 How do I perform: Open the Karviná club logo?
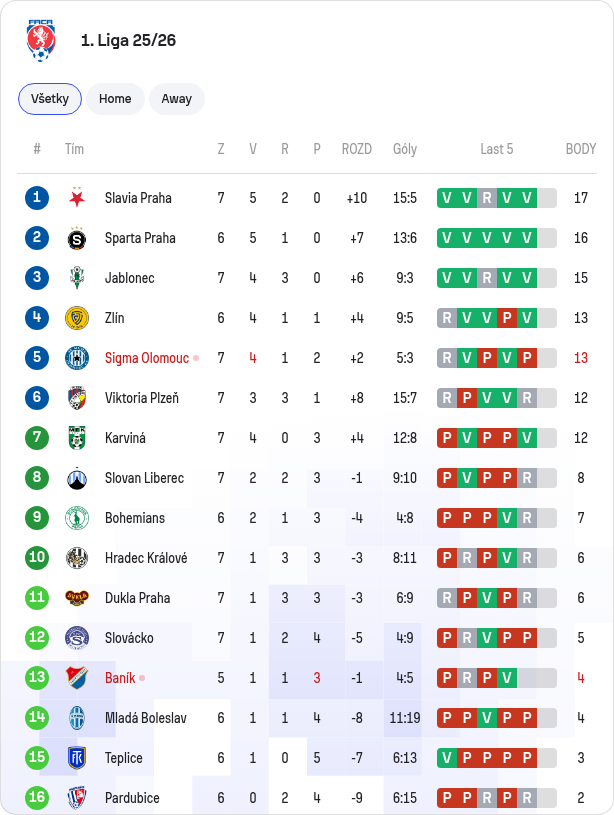coord(77,438)
